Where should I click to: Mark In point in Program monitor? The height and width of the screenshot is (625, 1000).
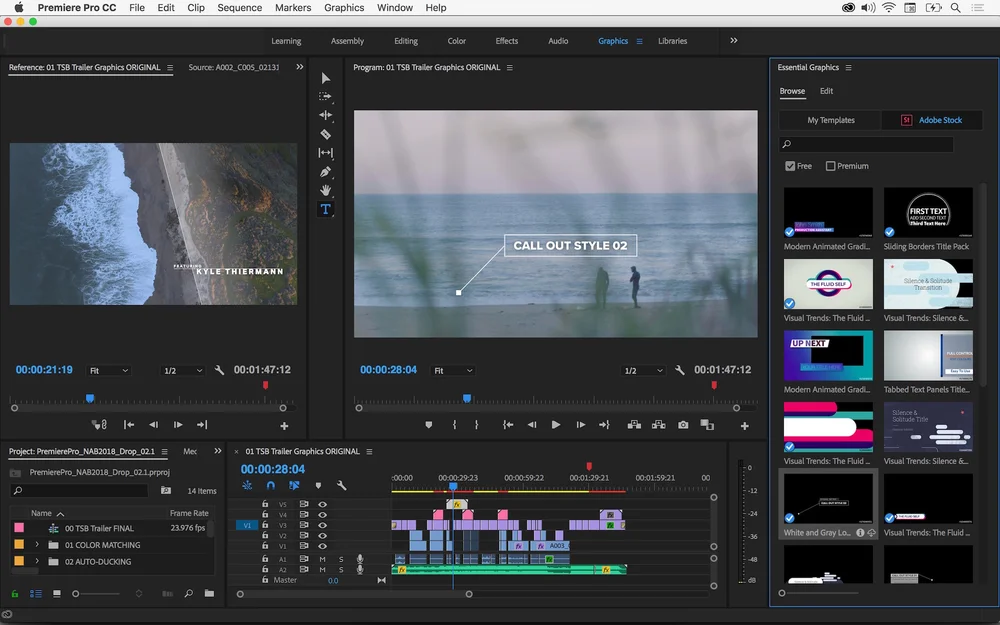tap(454, 425)
